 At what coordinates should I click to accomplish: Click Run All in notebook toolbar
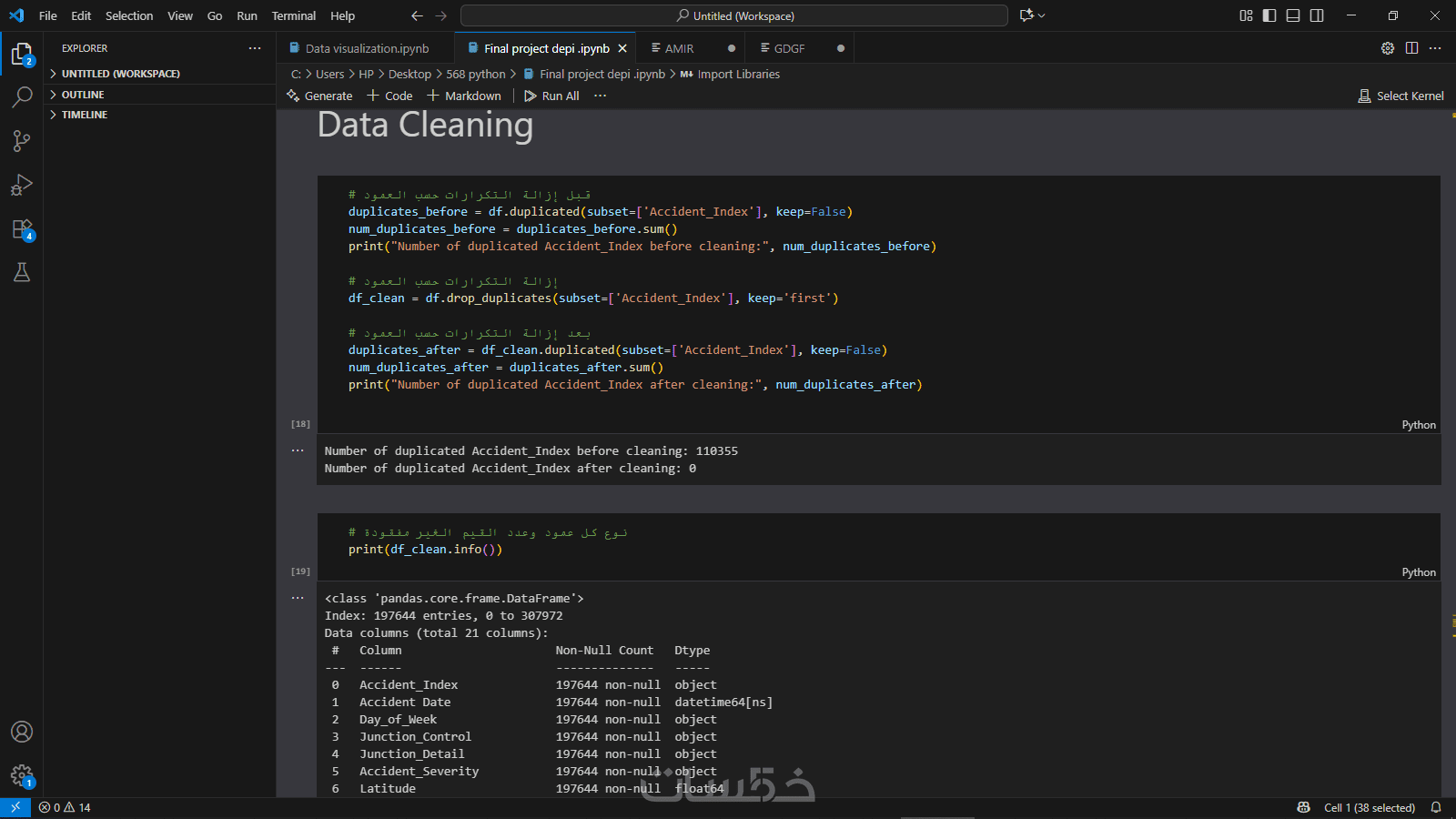coord(551,96)
